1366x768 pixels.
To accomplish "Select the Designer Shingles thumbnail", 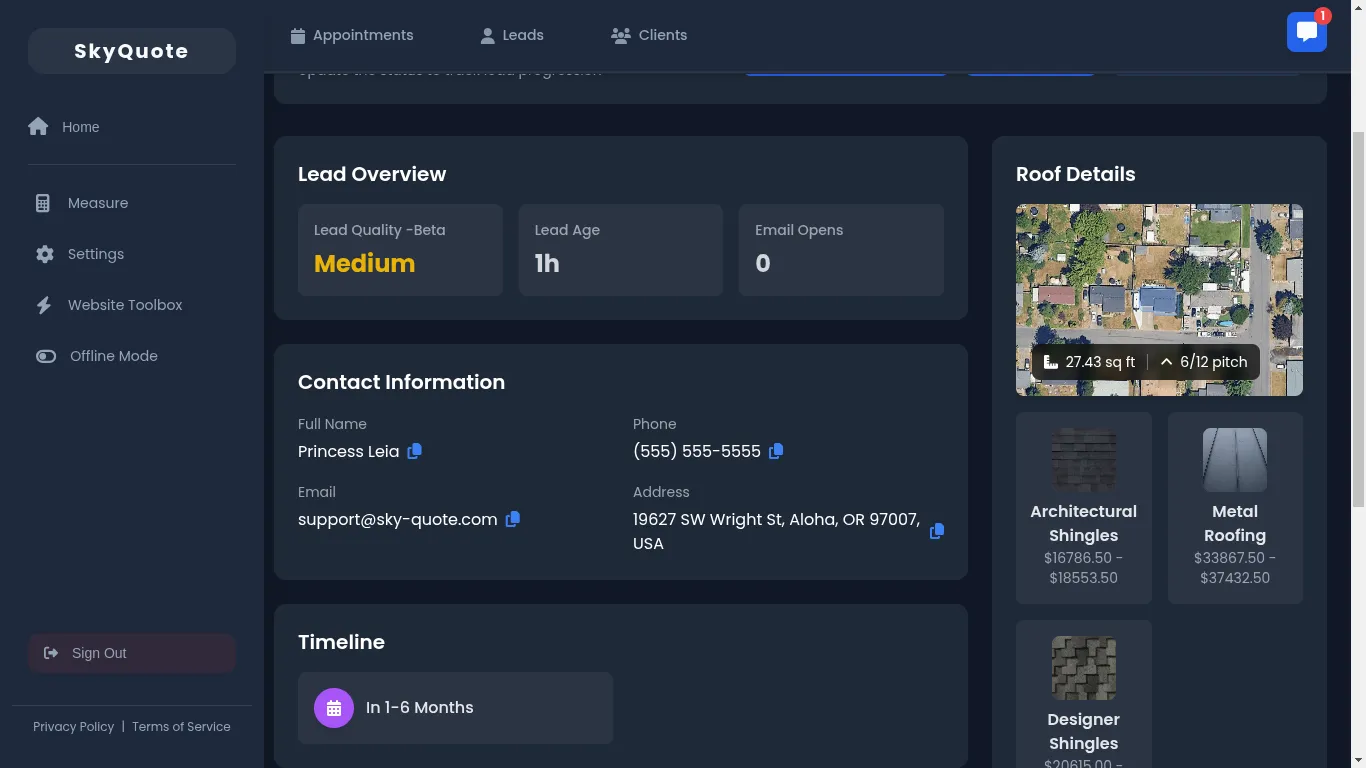I will coord(1084,668).
